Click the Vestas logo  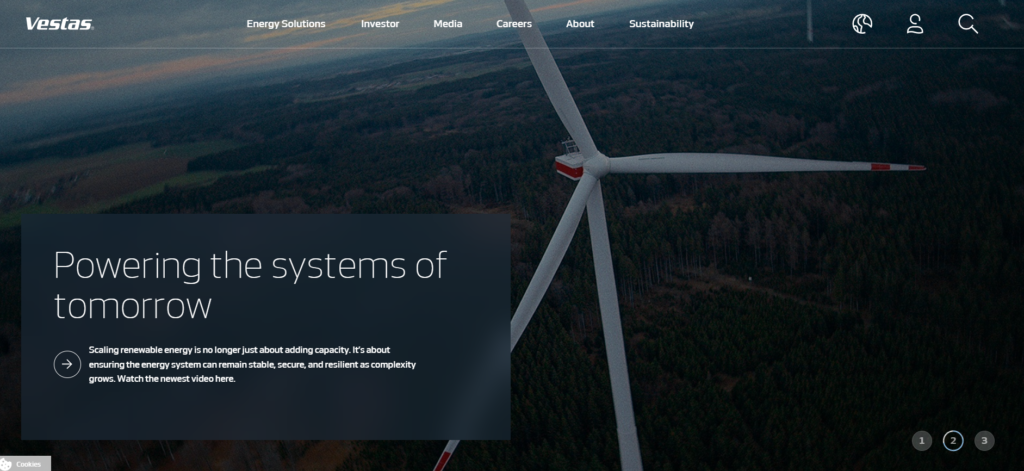(x=59, y=24)
